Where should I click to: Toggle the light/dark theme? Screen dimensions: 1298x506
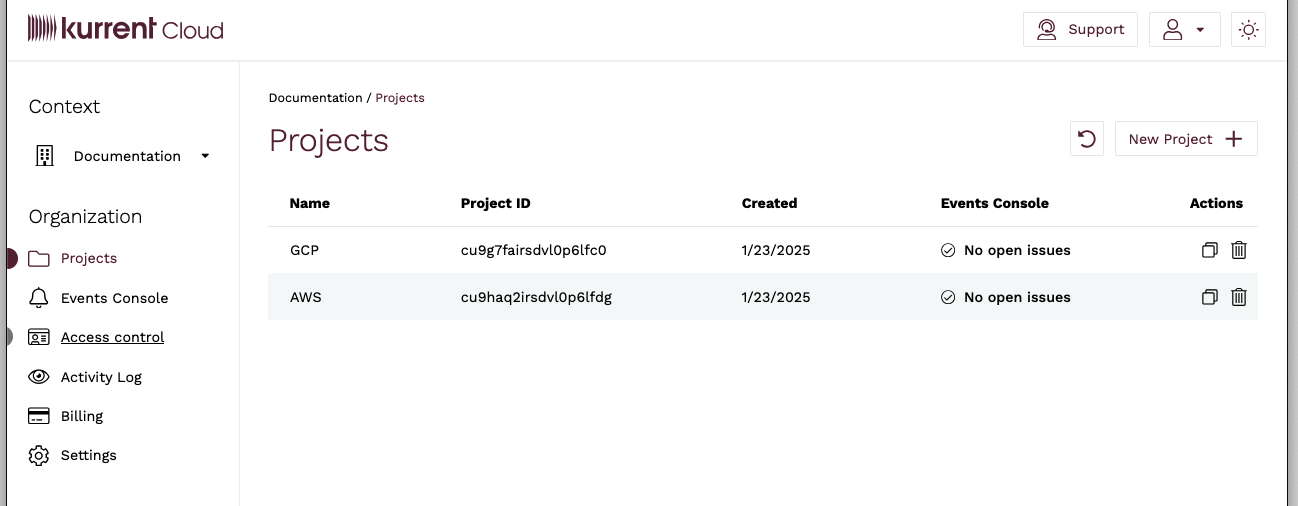[1248, 30]
